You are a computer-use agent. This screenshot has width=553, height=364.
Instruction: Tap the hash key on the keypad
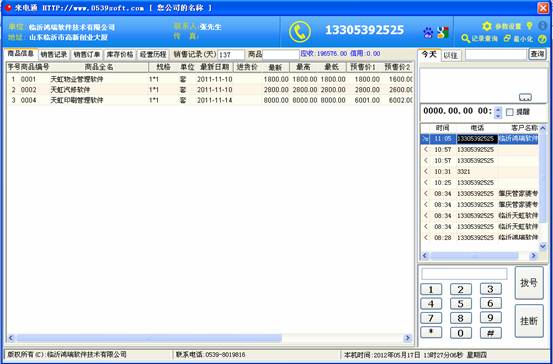[490, 333]
